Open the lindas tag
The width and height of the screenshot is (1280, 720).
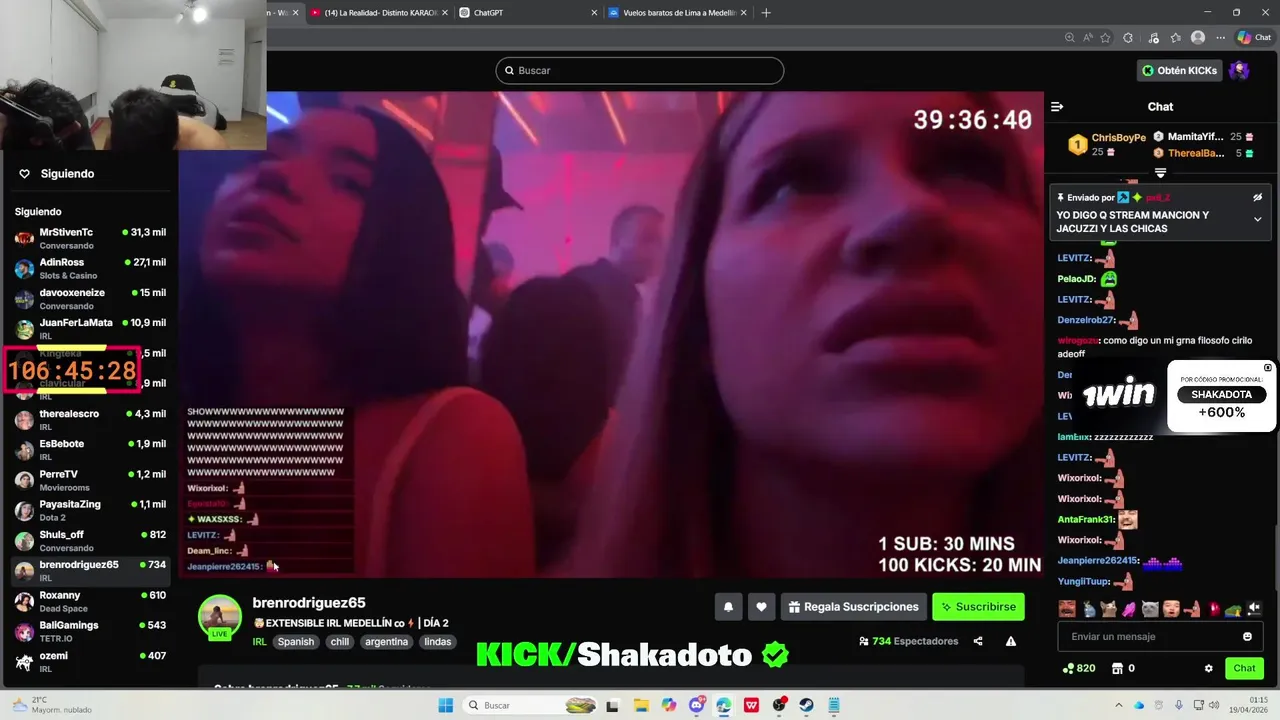click(x=438, y=642)
